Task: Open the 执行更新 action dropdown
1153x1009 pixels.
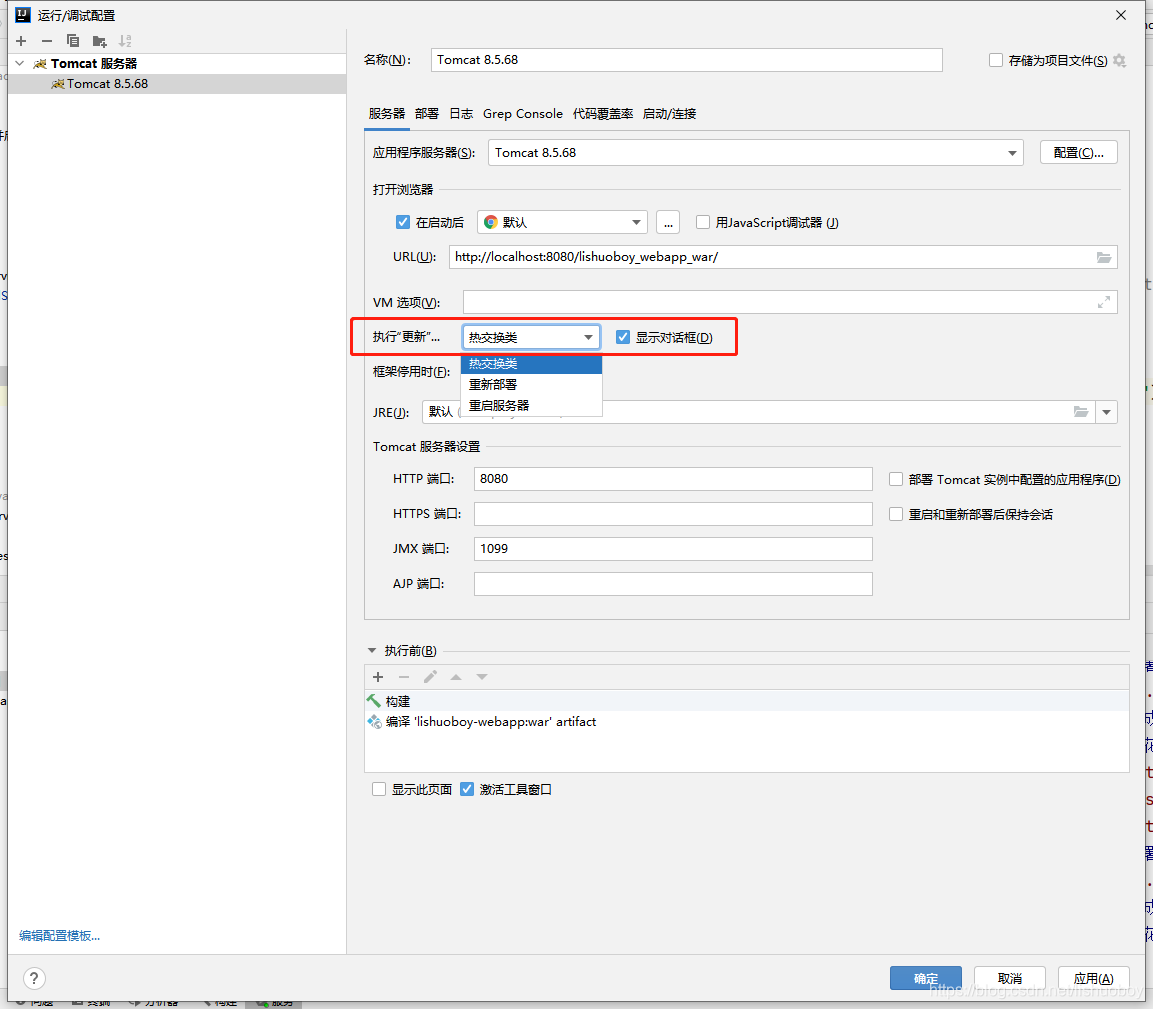Action: (x=531, y=337)
